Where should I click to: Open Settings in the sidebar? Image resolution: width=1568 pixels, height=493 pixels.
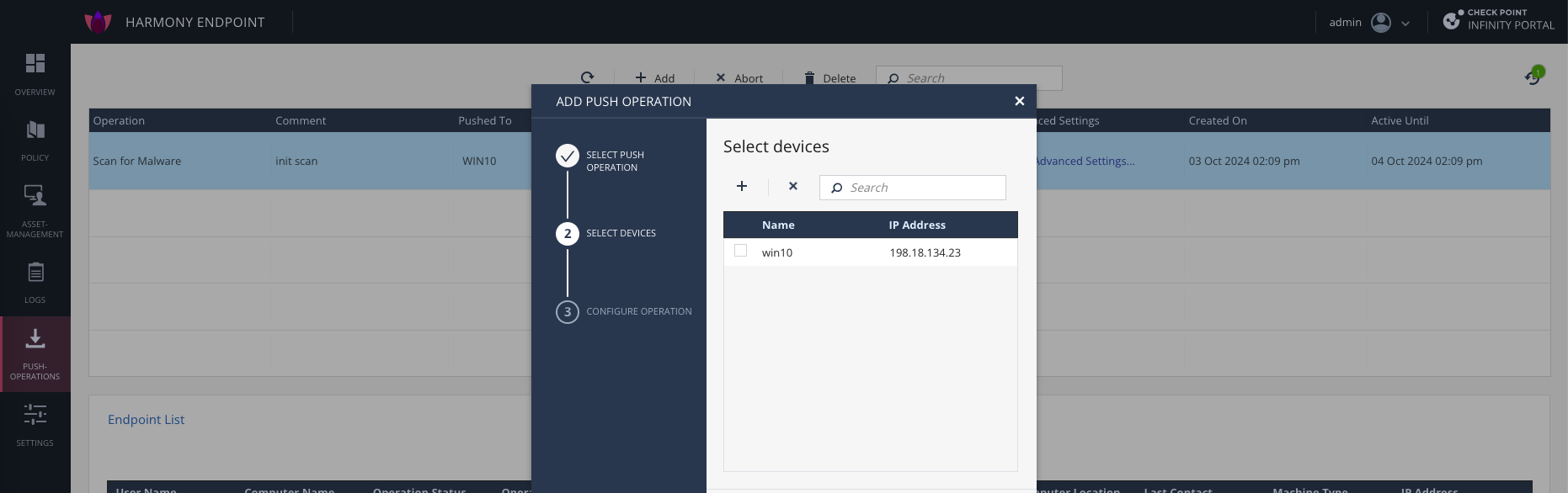(35, 424)
